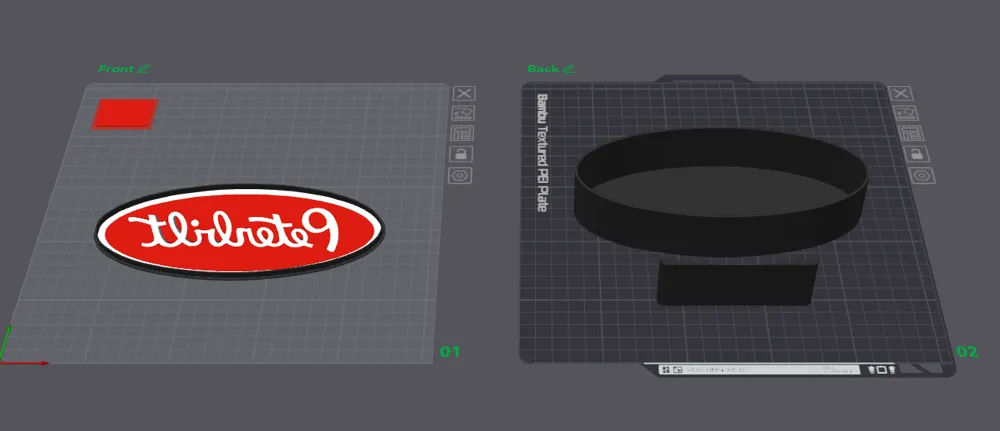
Task: Remove Front plate with its X icon
Action: click(464, 94)
